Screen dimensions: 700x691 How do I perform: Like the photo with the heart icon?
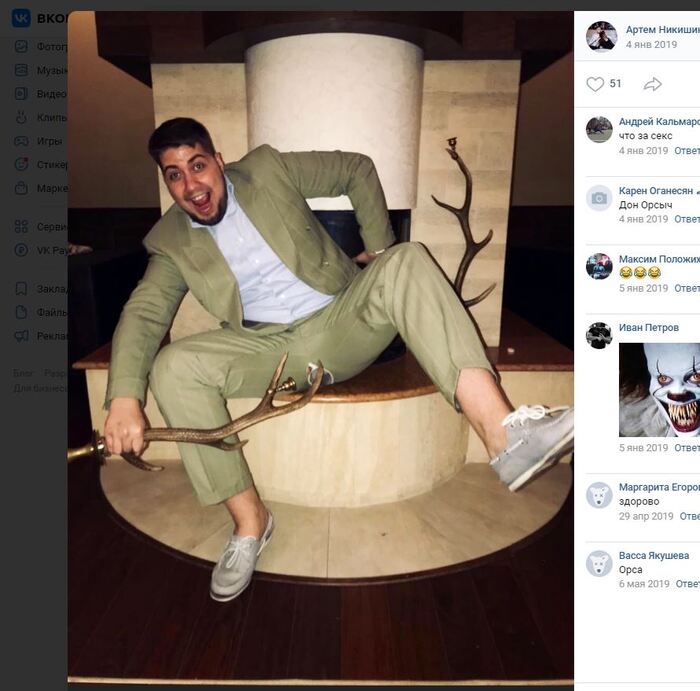595,84
